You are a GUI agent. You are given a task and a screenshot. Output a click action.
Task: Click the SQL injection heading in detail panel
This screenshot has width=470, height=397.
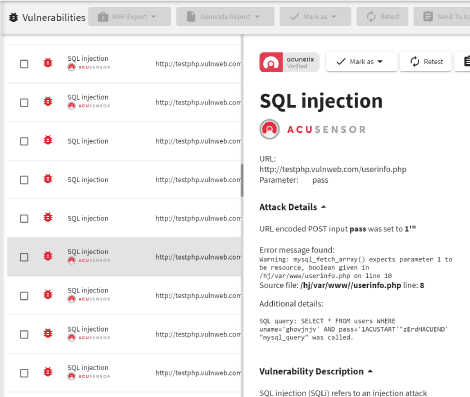[321, 101]
